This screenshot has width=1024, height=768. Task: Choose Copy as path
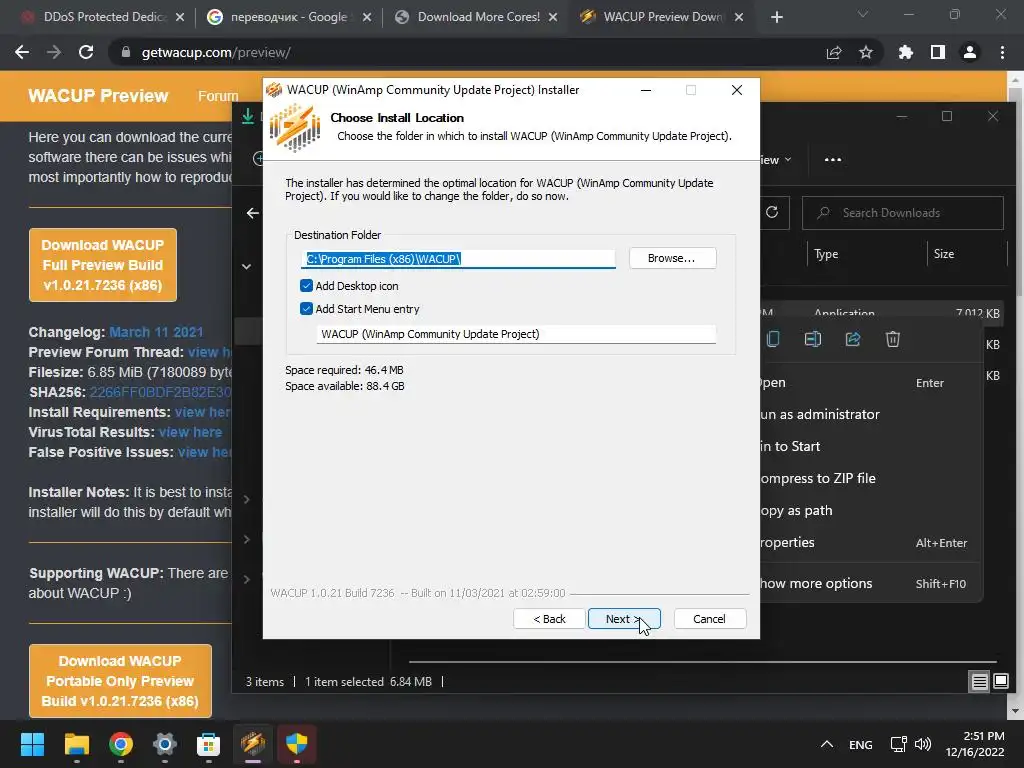pyautogui.click(x=869, y=510)
